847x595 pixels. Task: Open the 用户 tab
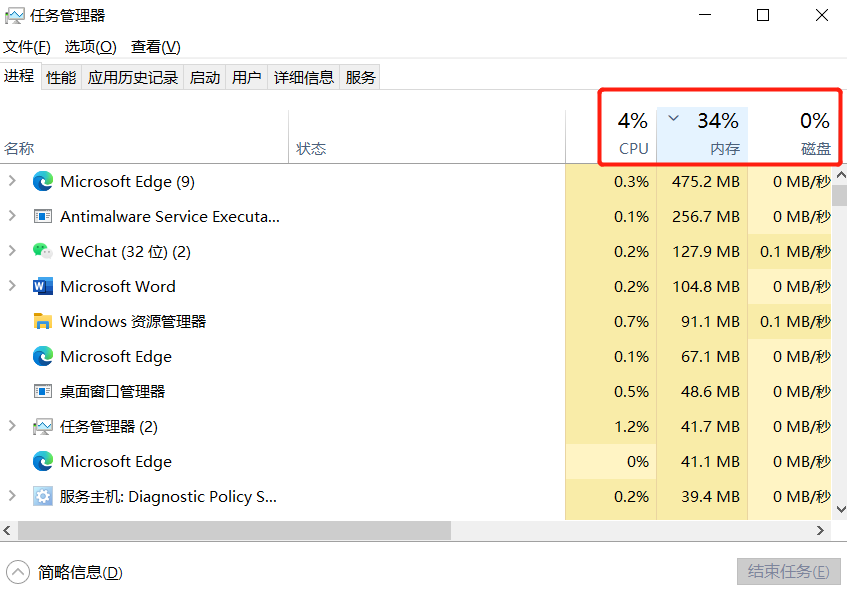(x=247, y=78)
